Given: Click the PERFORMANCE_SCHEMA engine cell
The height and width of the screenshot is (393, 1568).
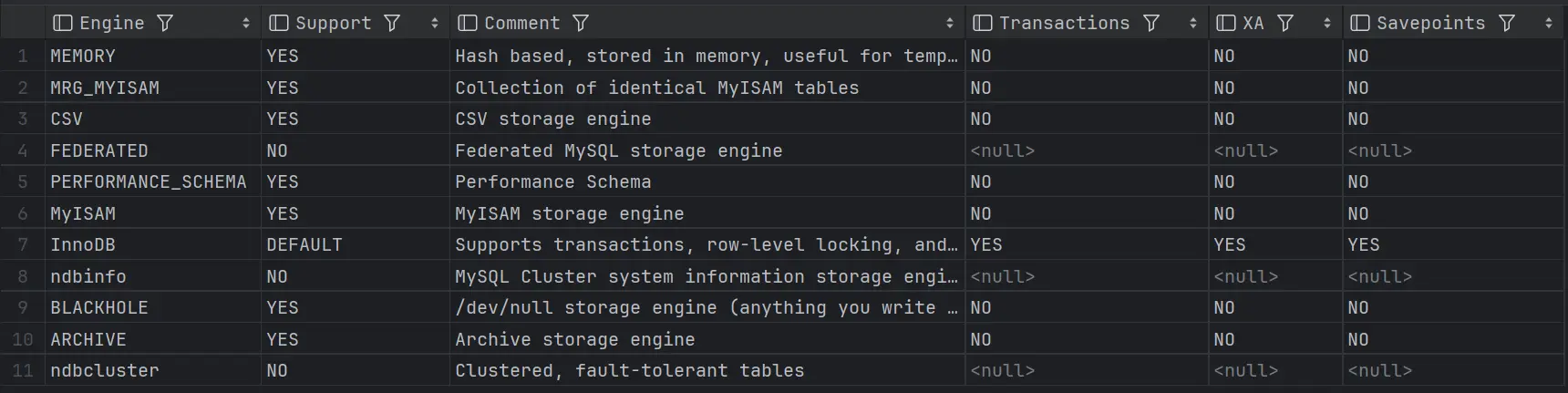Looking at the screenshot, I should coord(149,182).
